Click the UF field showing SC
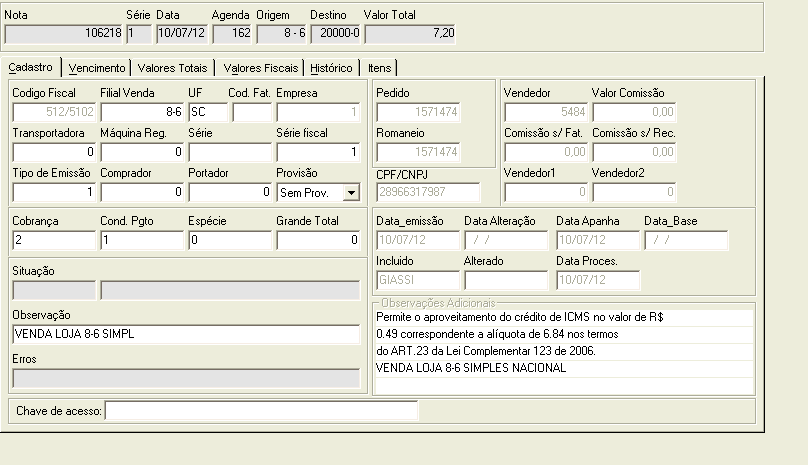The image size is (808, 465). point(208,112)
